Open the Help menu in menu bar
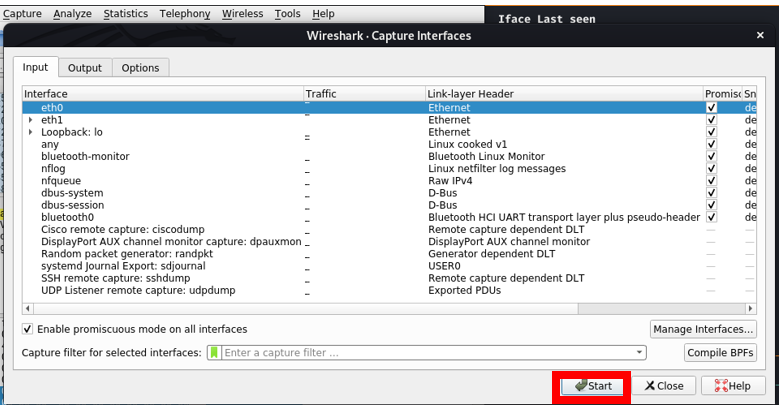Screen dimensions: 779x405 [323, 14]
